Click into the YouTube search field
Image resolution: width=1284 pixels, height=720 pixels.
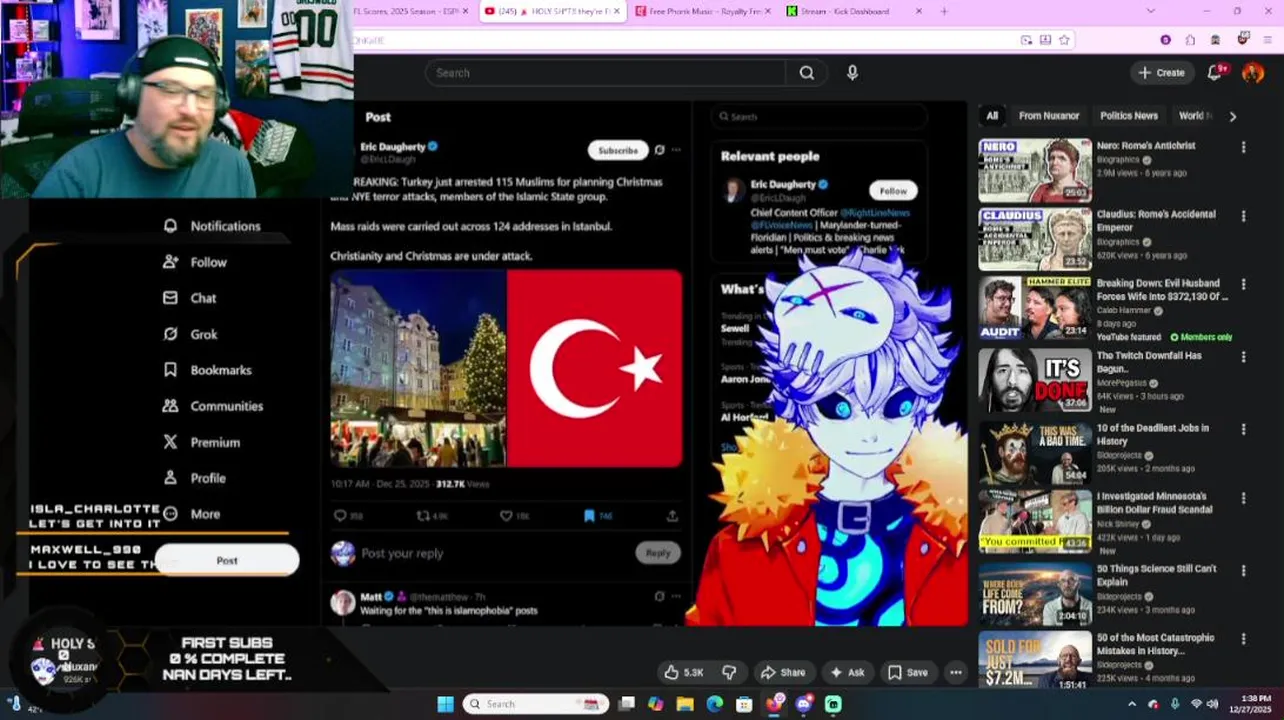tap(605, 73)
